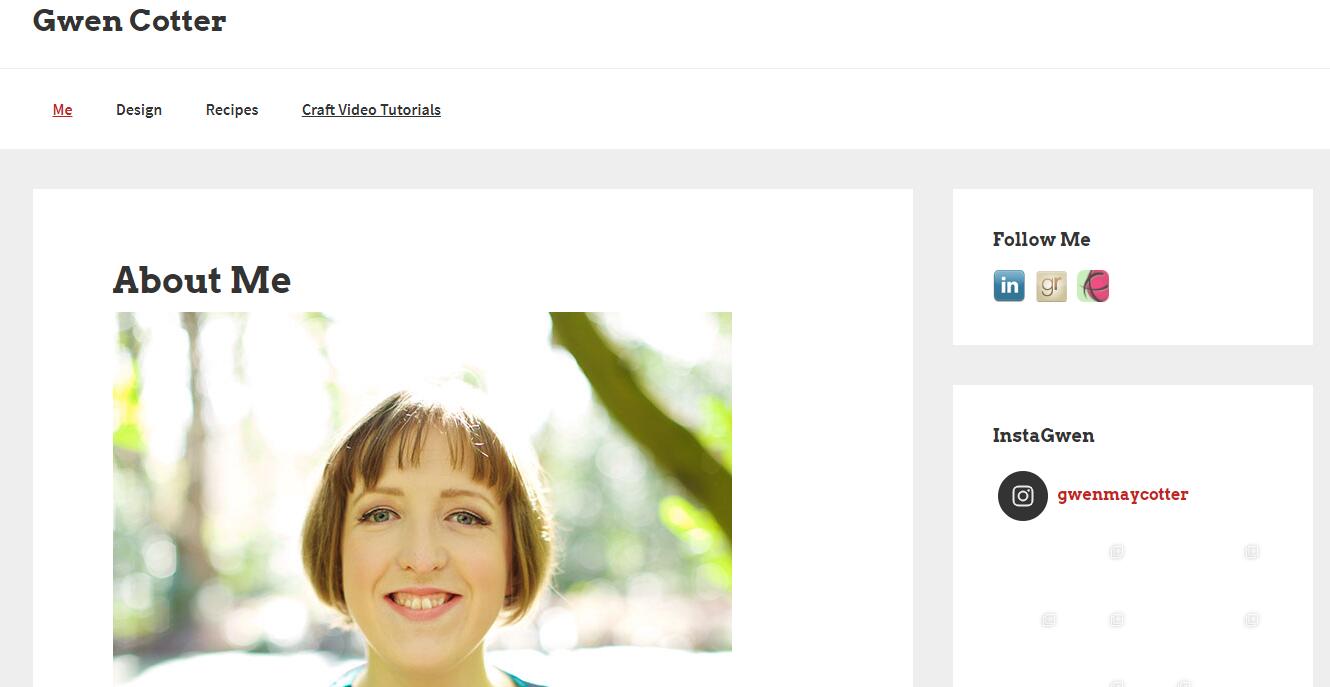Click the portrait photo of Gwen
This screenshot has width=1330, height=687.
tap(422, 499)
